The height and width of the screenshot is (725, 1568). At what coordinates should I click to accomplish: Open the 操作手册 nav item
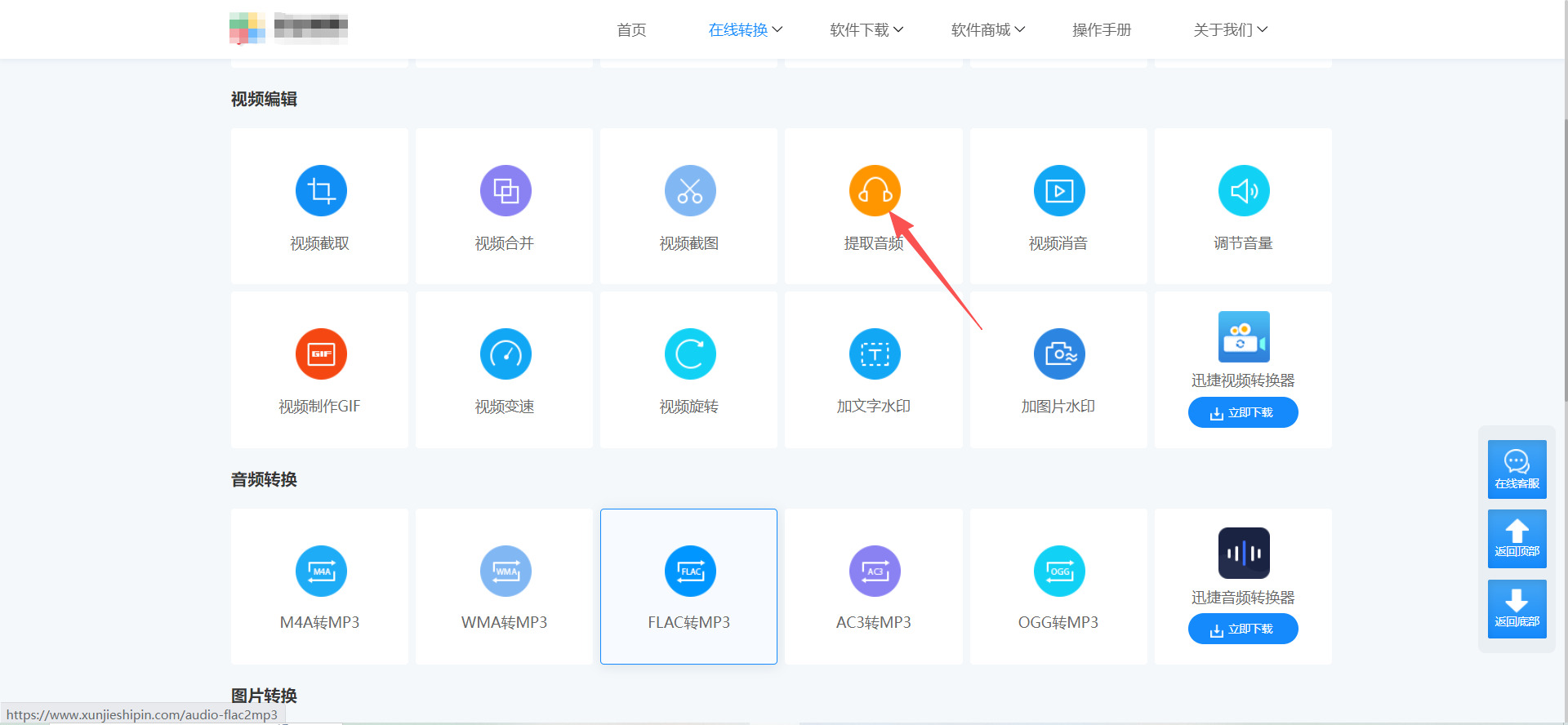pos(1102,30)
